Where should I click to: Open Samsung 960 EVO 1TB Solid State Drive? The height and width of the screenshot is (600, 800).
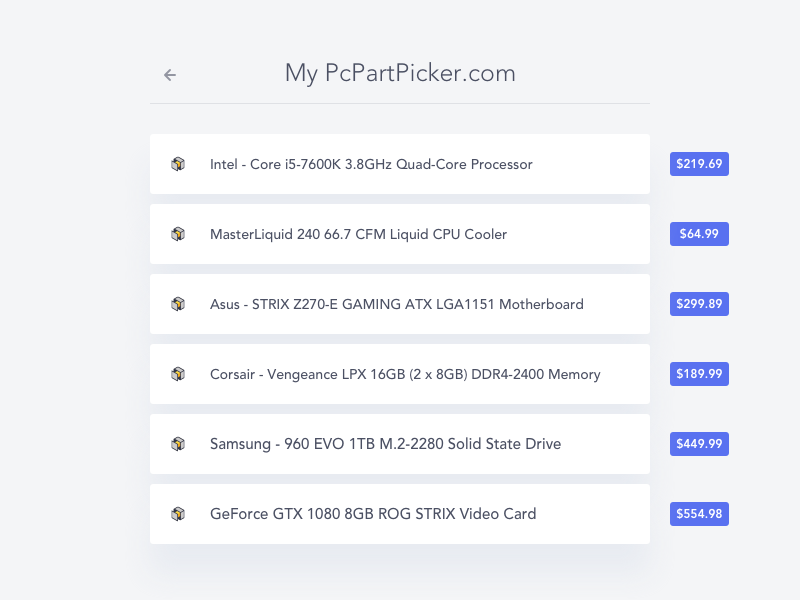pos(399,444)
